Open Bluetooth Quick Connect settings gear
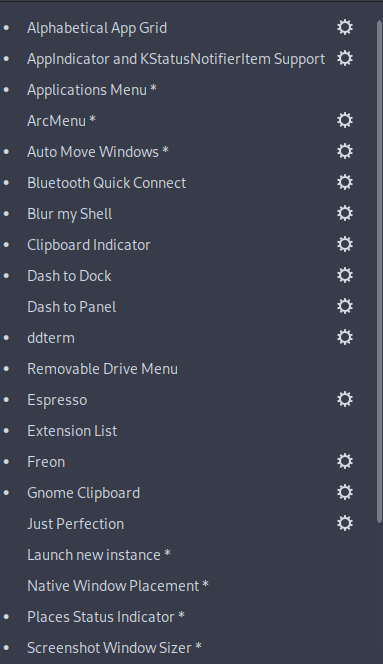Viewport: 383px width, 664px height. point(345,182)
